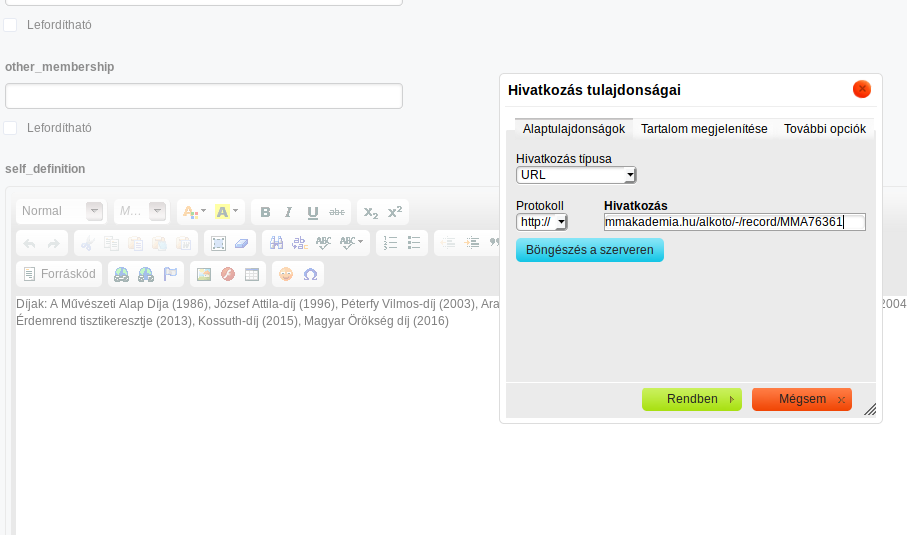
Task: Insert special character omega icon
Action: coord(310,275)
